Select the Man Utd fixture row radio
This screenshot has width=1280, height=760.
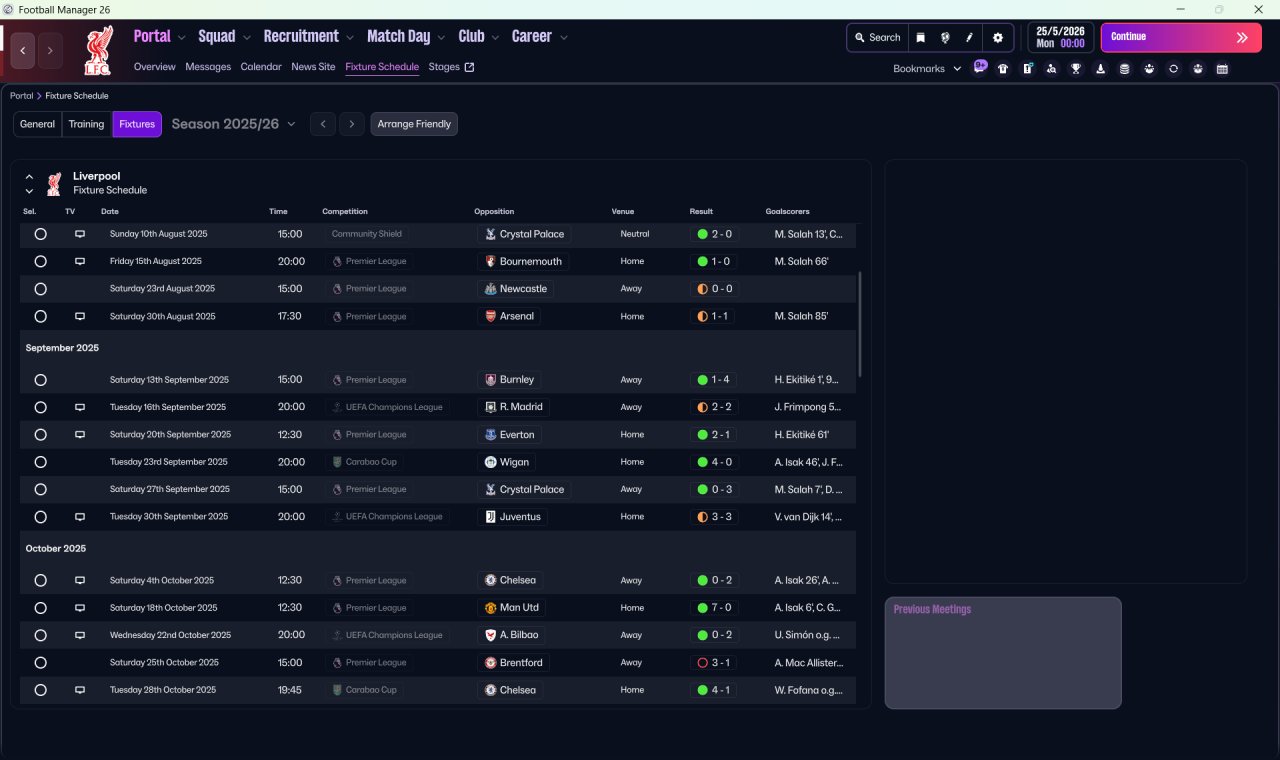click(40, 608)
